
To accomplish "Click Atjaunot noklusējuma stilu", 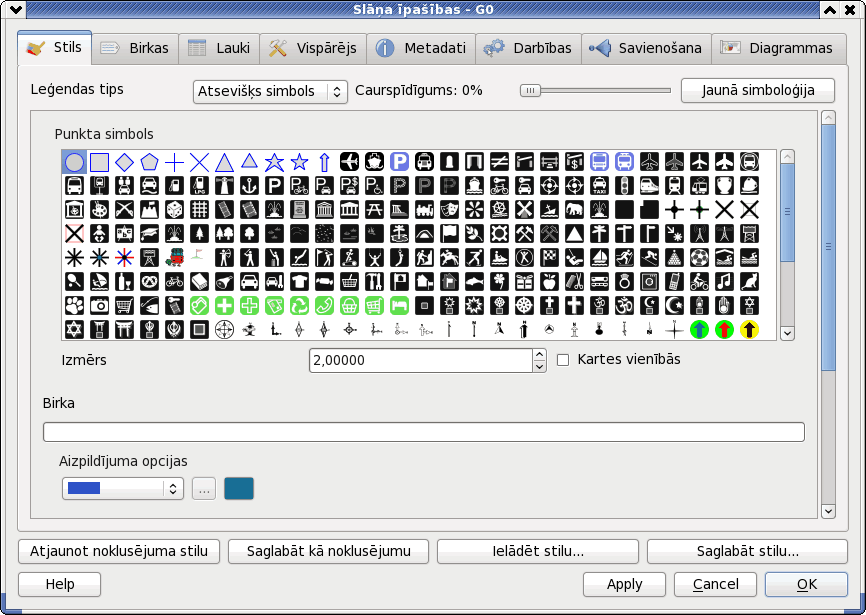I will (x=119, y=552).
